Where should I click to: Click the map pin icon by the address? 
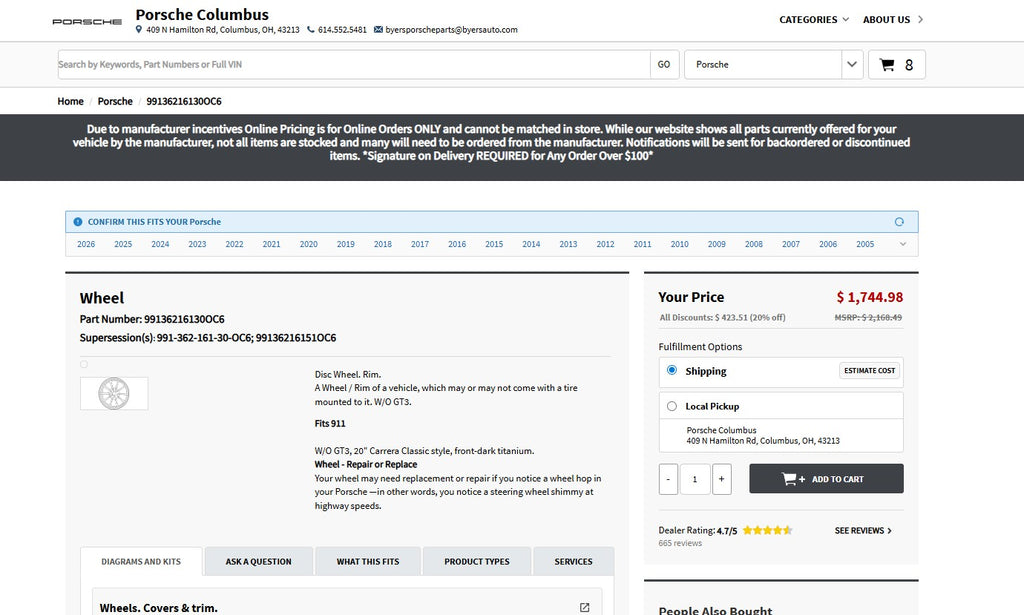[x=139, y=30]
